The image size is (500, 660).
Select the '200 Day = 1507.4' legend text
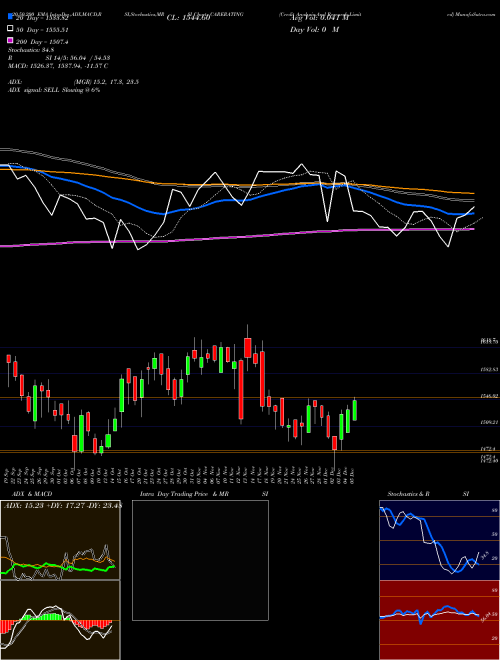42,42
